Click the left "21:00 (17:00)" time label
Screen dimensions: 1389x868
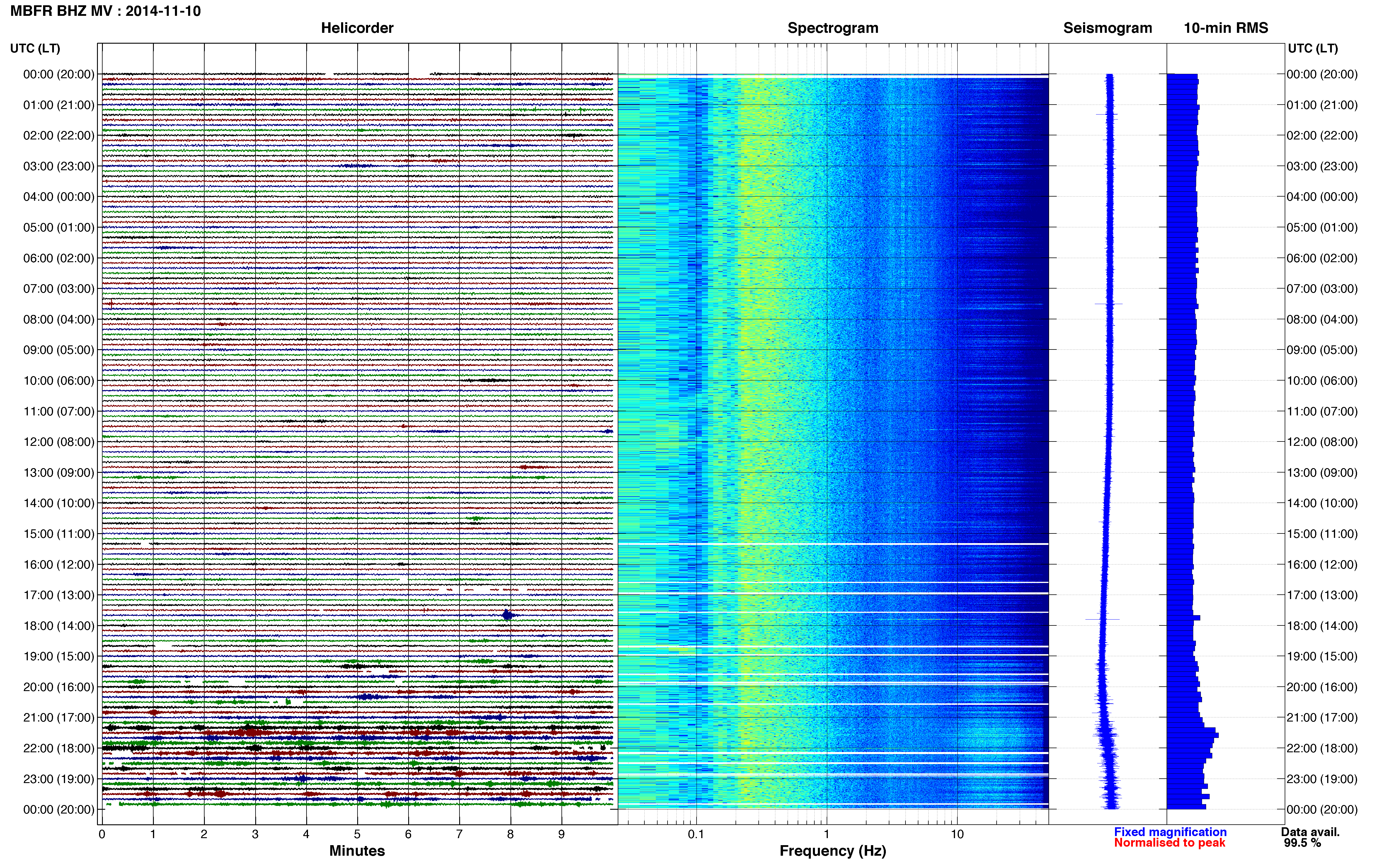59,718
